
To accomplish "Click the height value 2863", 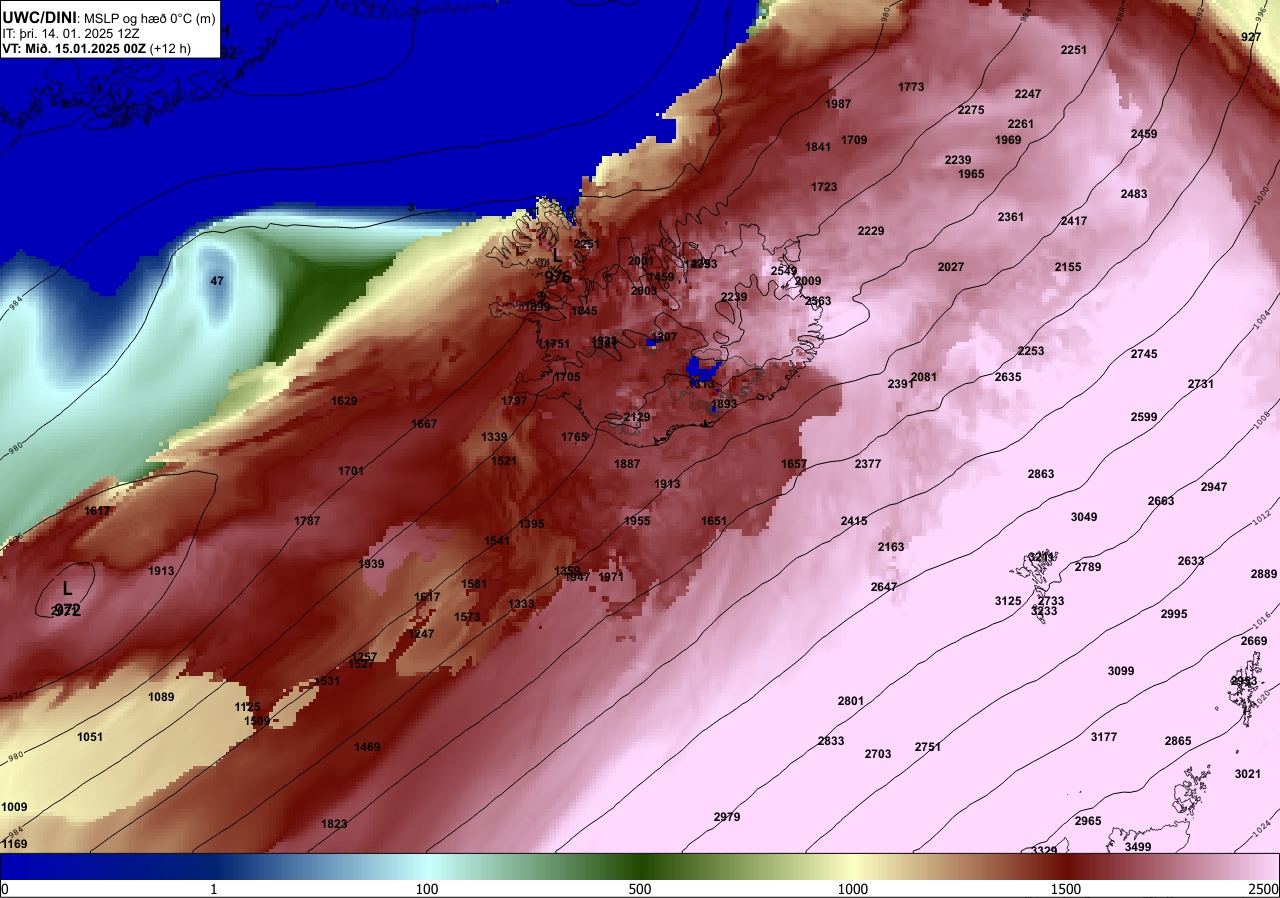I will pos(1041,474).
